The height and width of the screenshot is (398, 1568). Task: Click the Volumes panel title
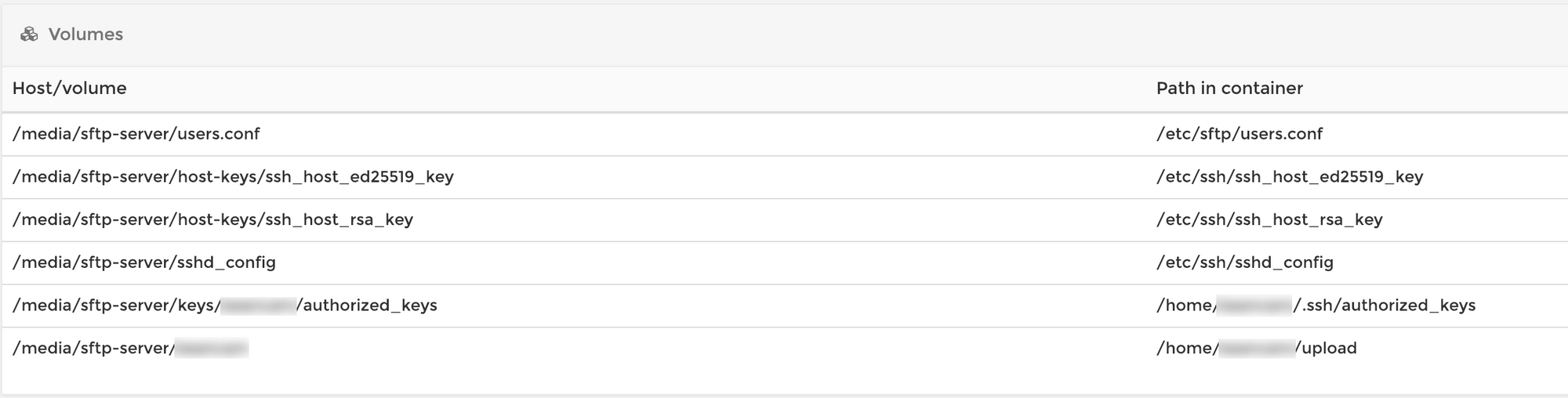click(85, 34)
